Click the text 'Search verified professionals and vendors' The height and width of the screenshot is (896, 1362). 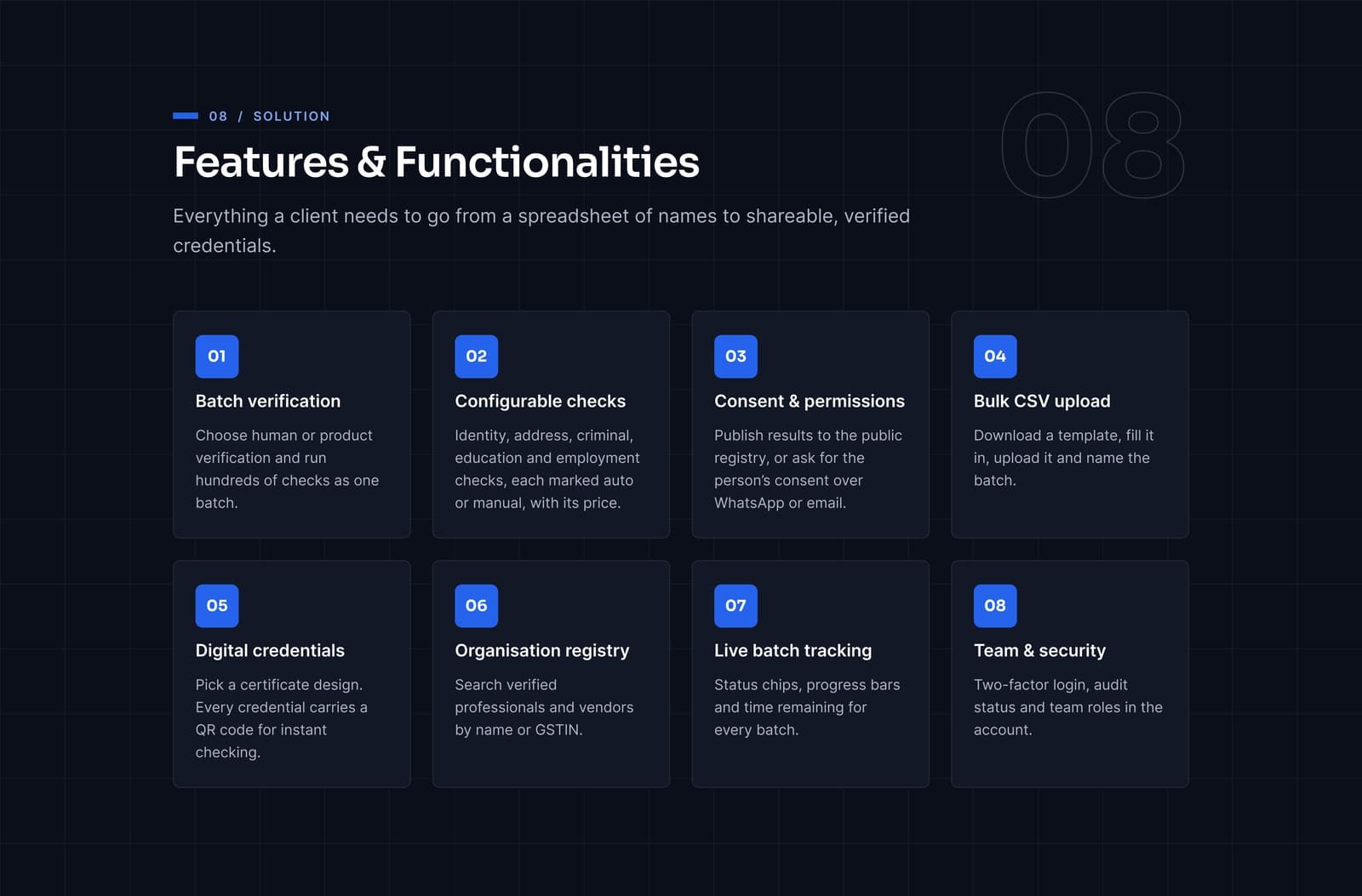tap(544, 707)
